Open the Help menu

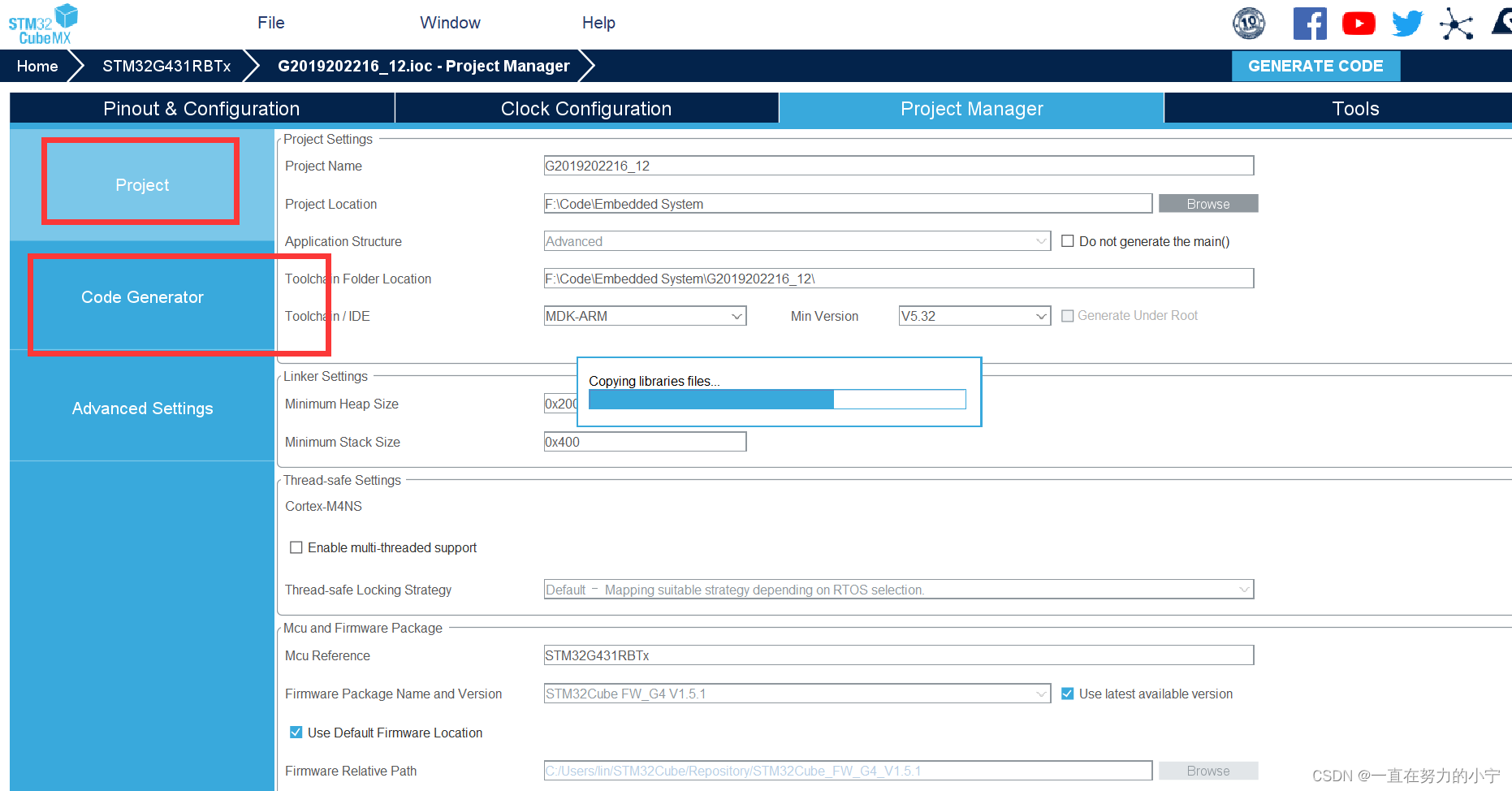(598, 23)
